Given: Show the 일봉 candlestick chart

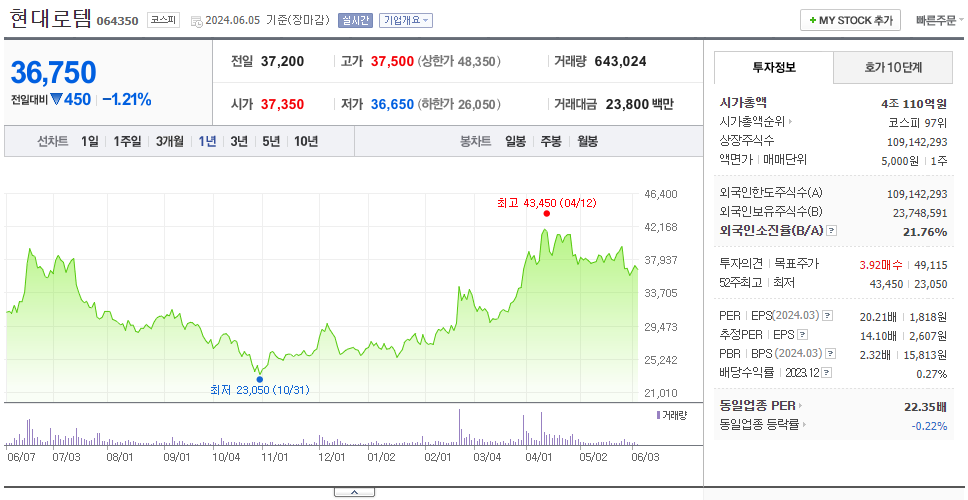Looking at the screenshot, I should click(x=515, y=141).
